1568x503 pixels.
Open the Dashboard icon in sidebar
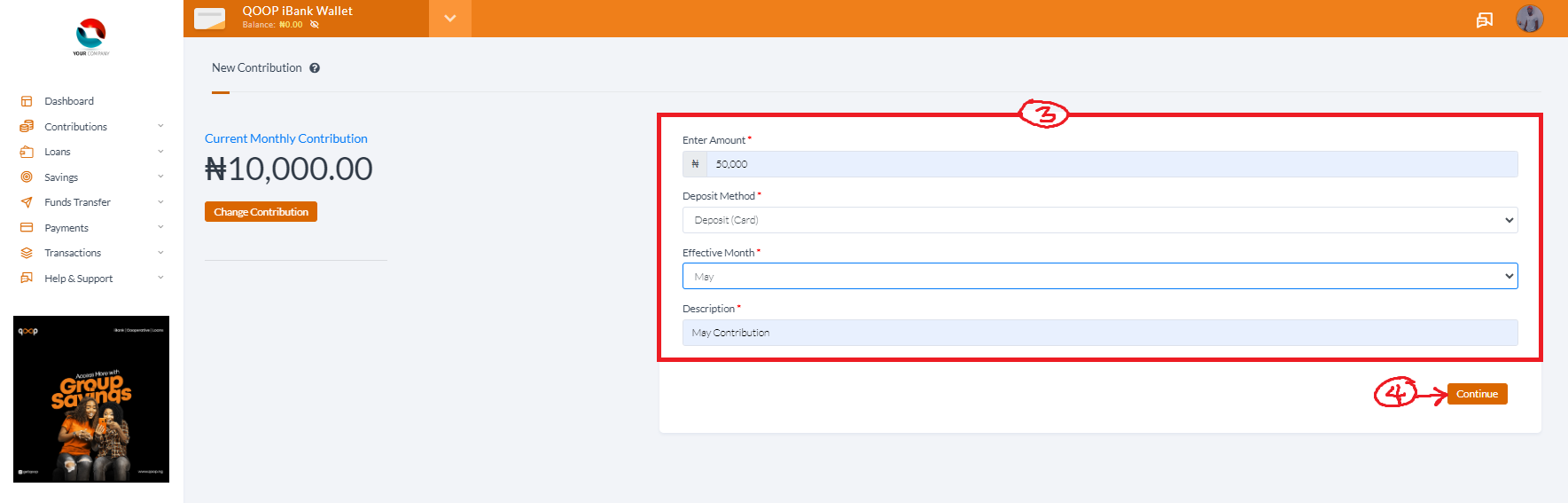tap(27, 101)
